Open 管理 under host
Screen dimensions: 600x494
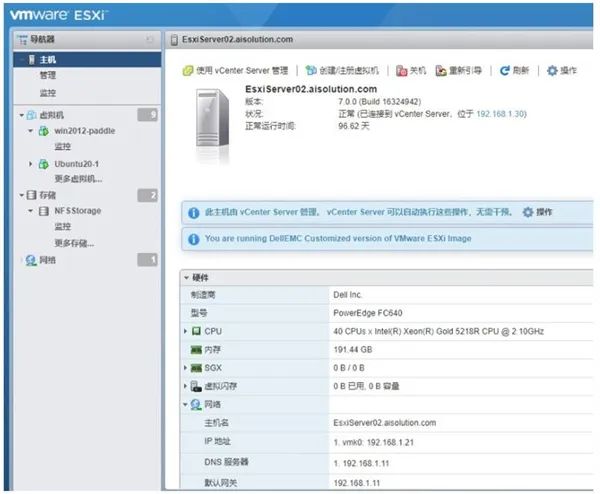48,75
